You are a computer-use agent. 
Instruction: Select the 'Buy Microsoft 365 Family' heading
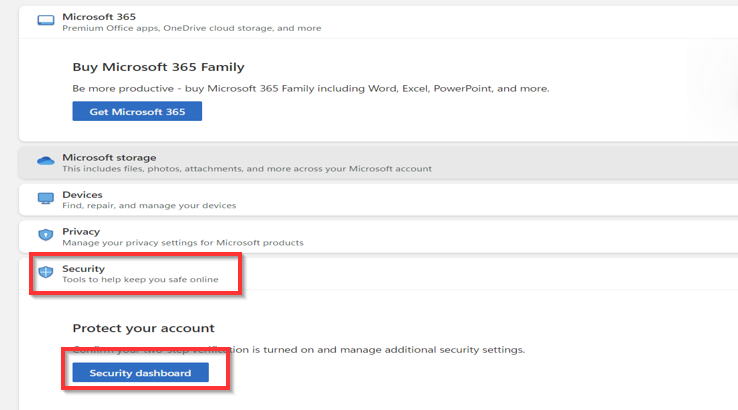[158, 67]
